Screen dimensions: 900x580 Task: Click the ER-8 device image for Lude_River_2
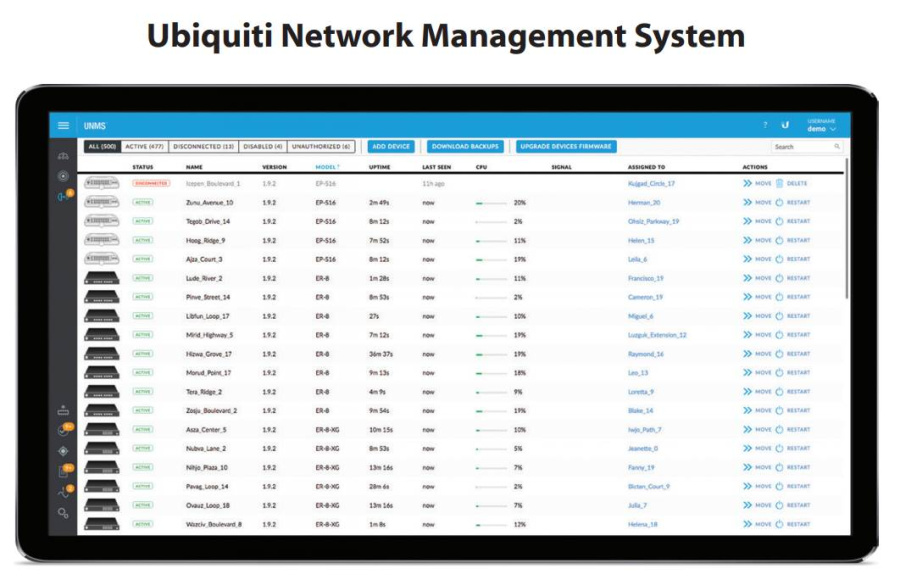click(x=102, y=279)
